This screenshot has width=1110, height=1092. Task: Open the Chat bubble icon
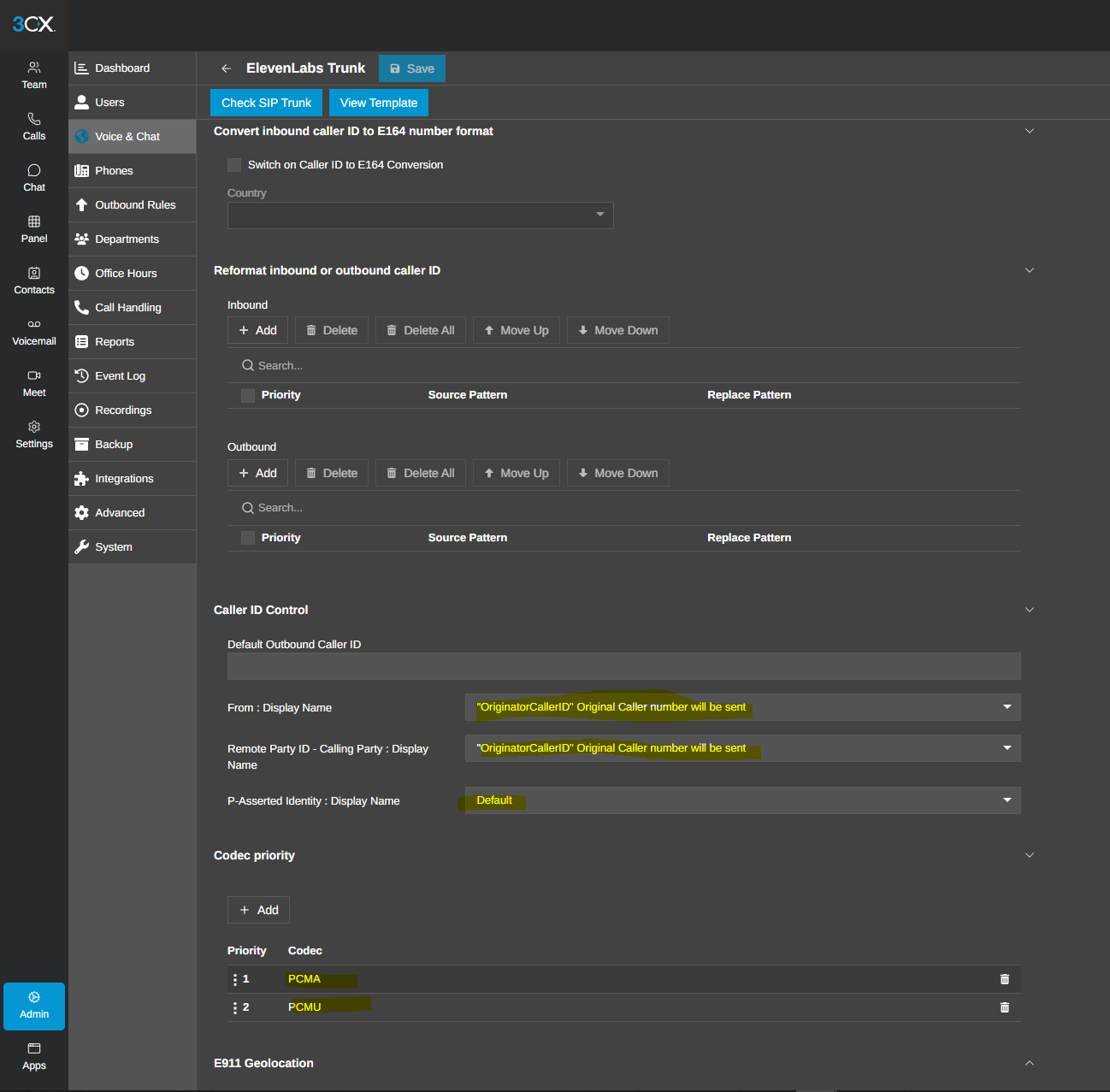tap(34, 170)
